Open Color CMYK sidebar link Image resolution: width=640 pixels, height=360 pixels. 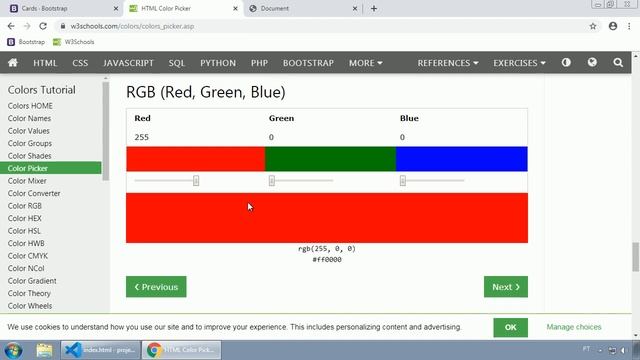coord(28,256)
